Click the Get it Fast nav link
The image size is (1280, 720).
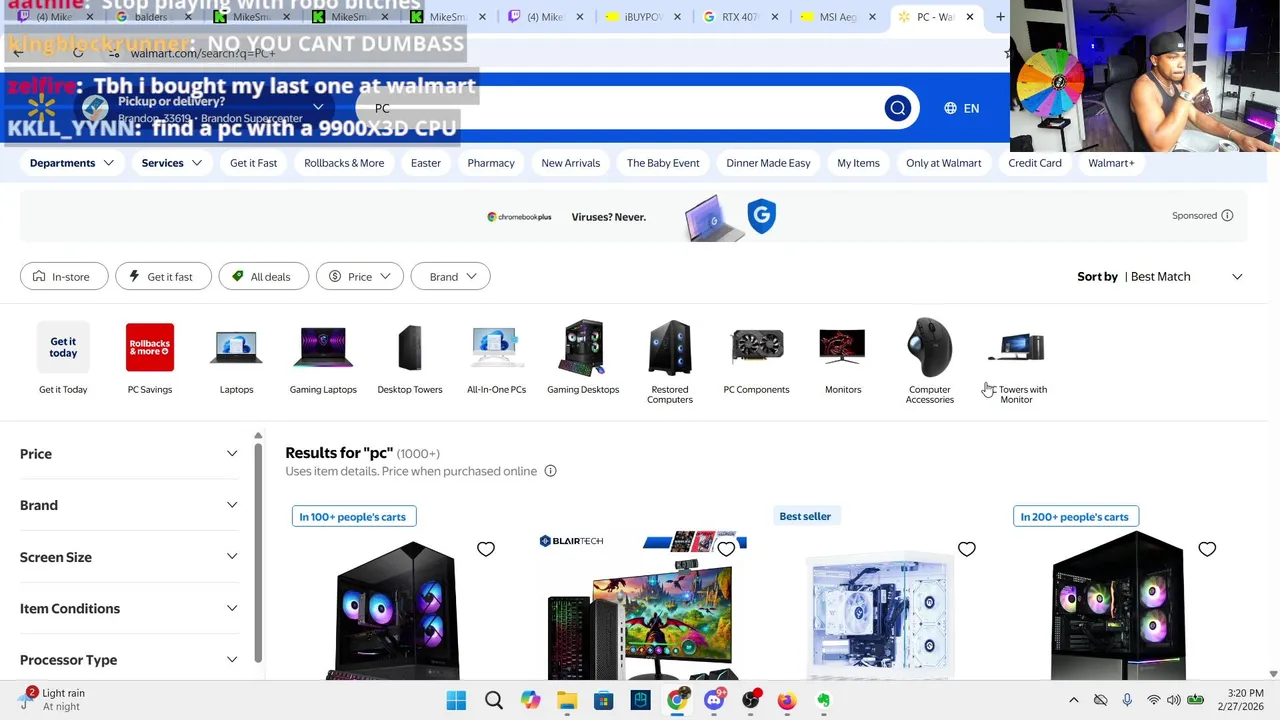click(x=253, y=163)
